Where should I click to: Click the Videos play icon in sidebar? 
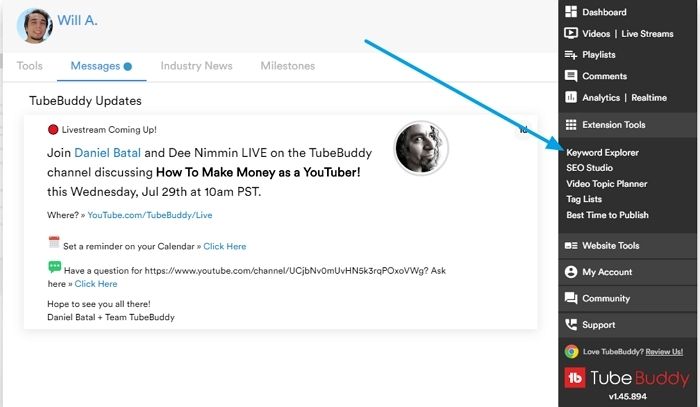pos(571,33)
